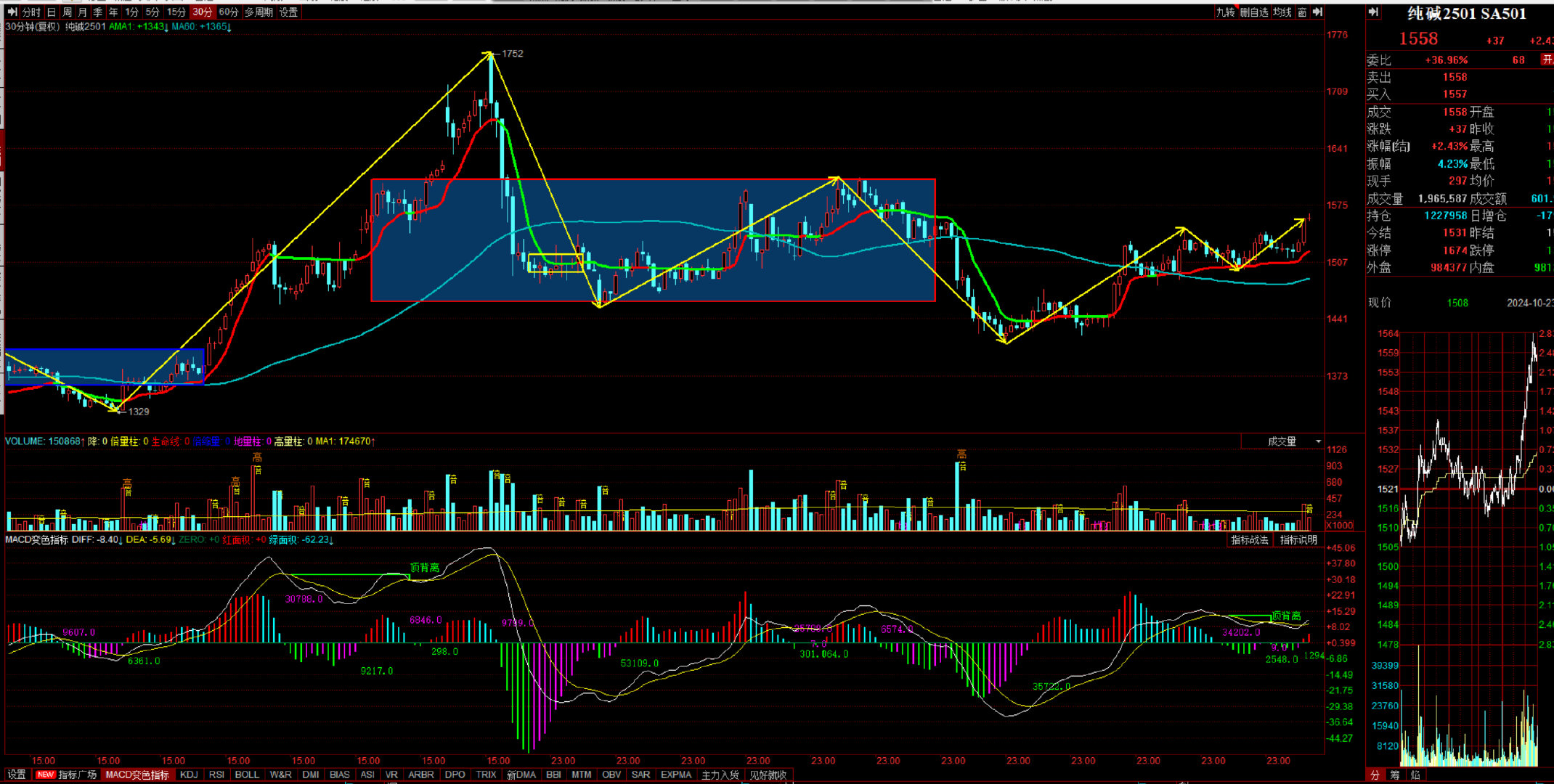Click the 涨停 price 1674
This screenshot has height=784, width=1554.
(x=1455, y=250)
